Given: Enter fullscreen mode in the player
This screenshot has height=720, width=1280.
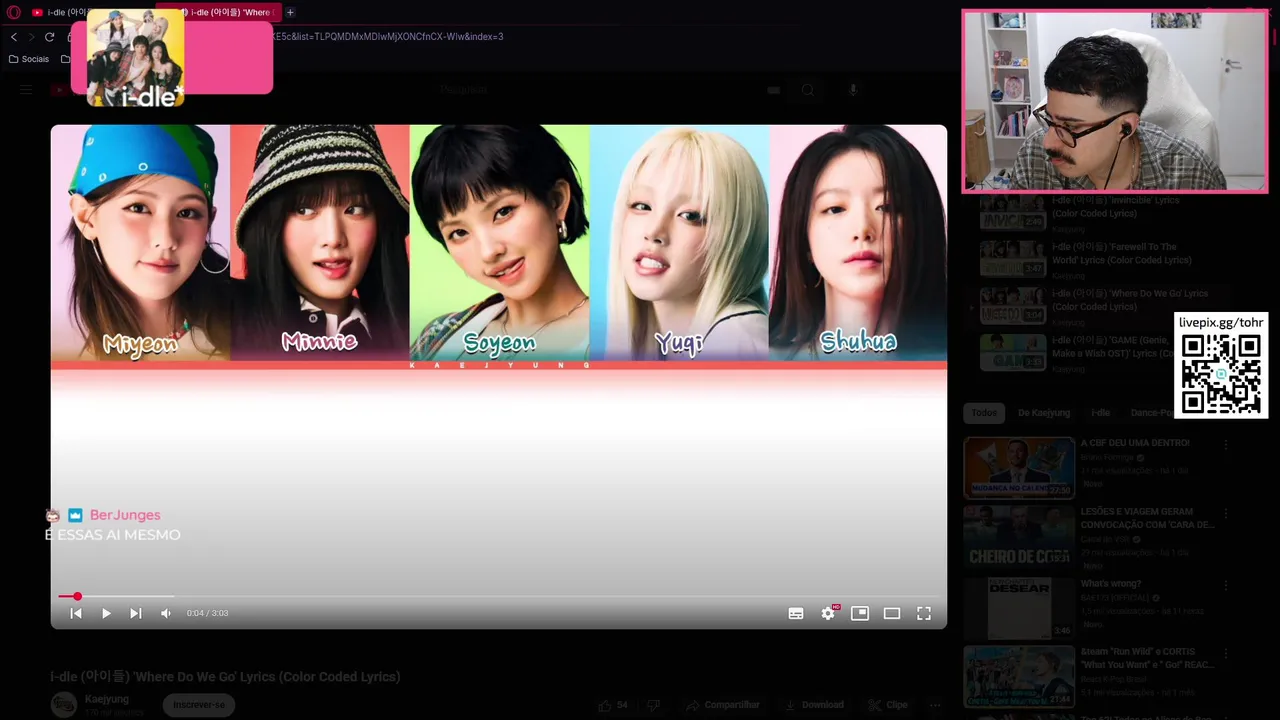Looking at the screenshot, I should pos(924,613).
